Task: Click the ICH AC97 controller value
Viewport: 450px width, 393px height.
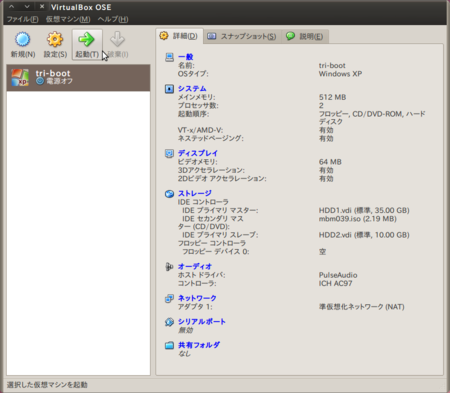Action: click(x=335, y=284)
